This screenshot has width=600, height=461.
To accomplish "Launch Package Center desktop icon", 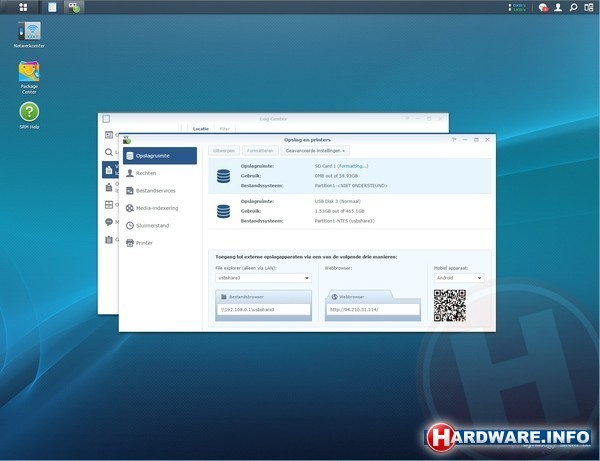I will [29, 77].
